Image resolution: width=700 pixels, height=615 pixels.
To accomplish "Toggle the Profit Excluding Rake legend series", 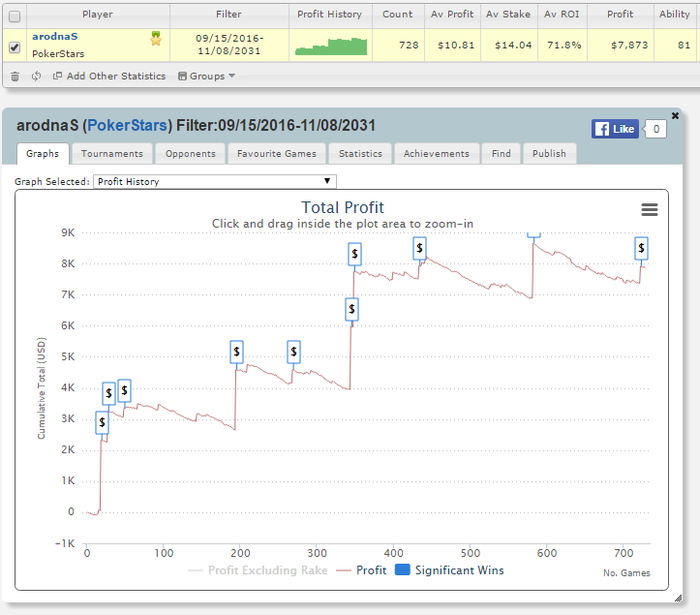I will tap(258, 570).
